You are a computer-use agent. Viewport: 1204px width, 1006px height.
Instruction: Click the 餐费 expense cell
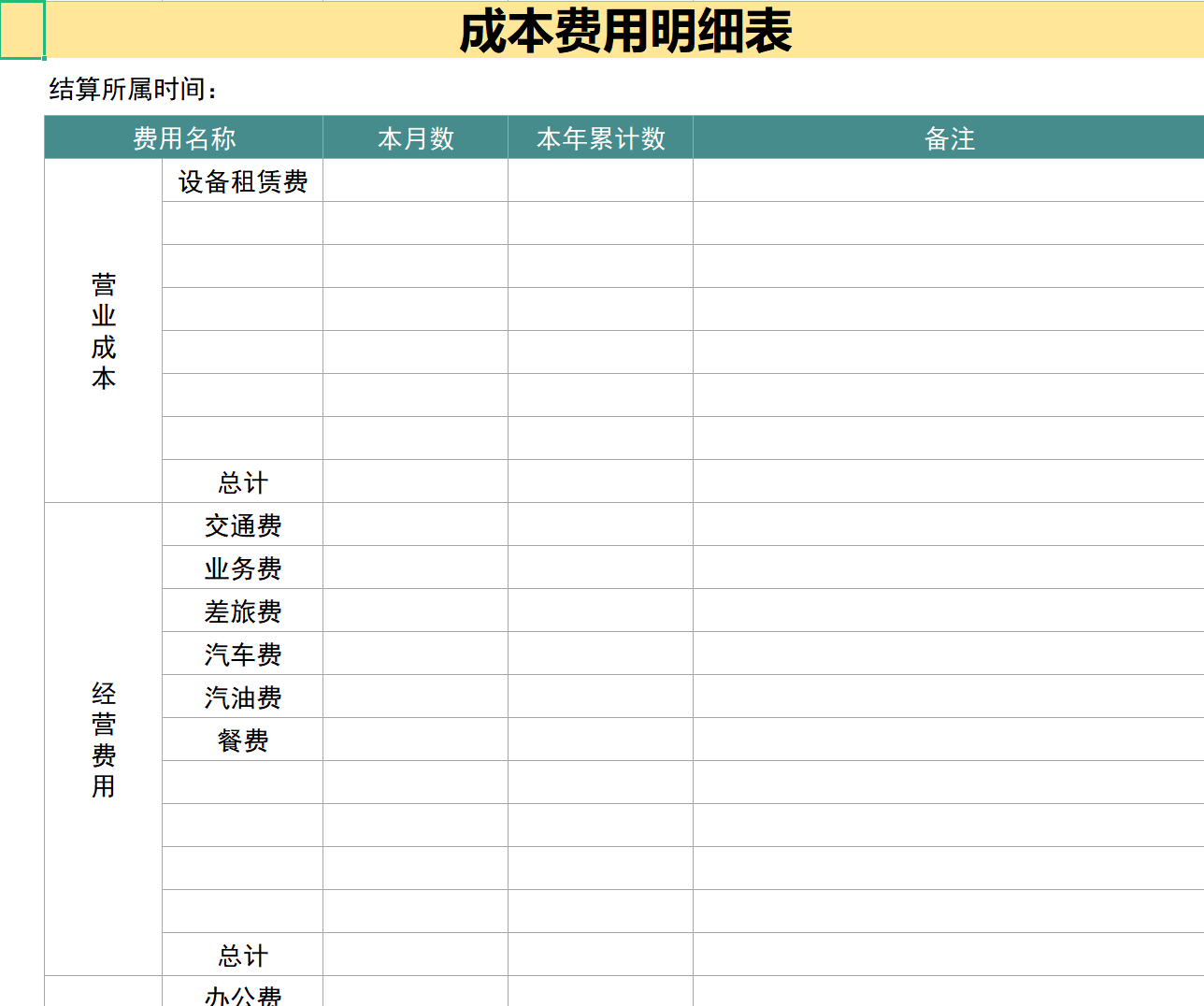[241, 740]
